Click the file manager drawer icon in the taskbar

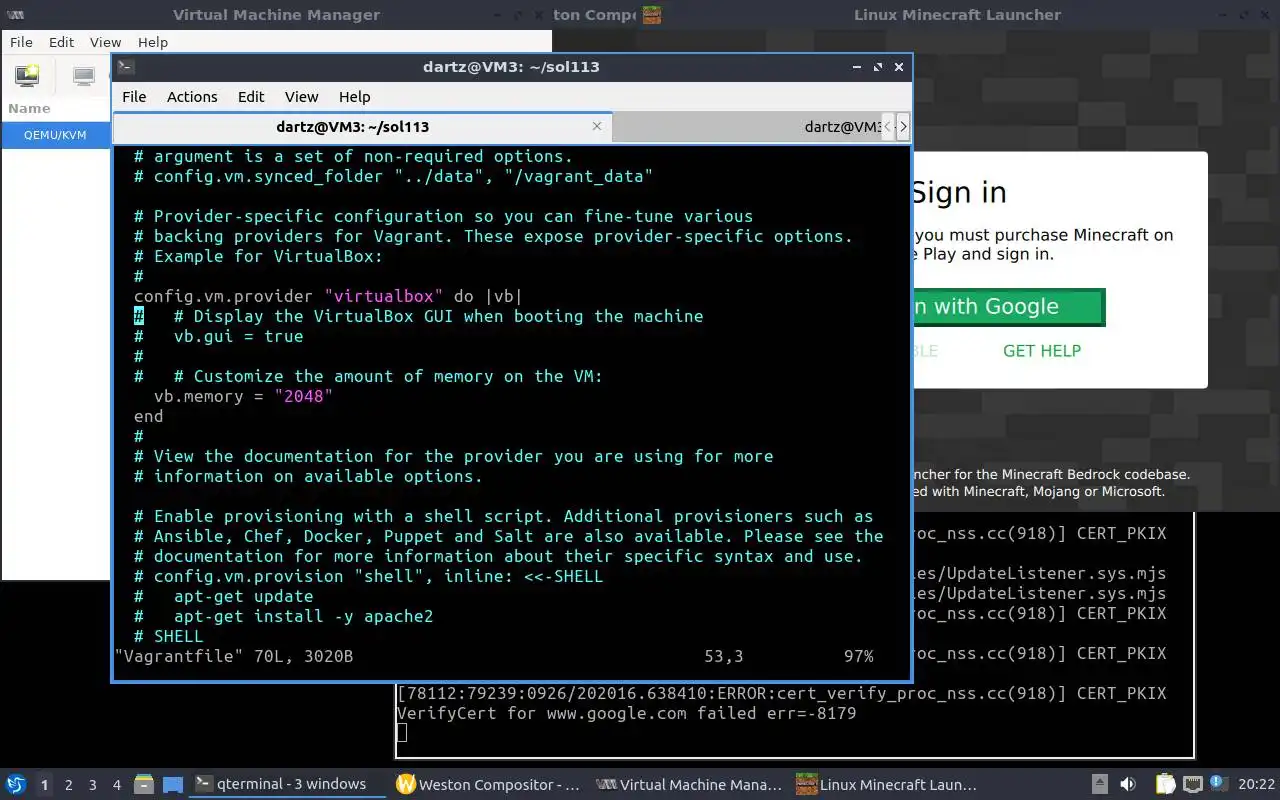(x=143, y=785)
